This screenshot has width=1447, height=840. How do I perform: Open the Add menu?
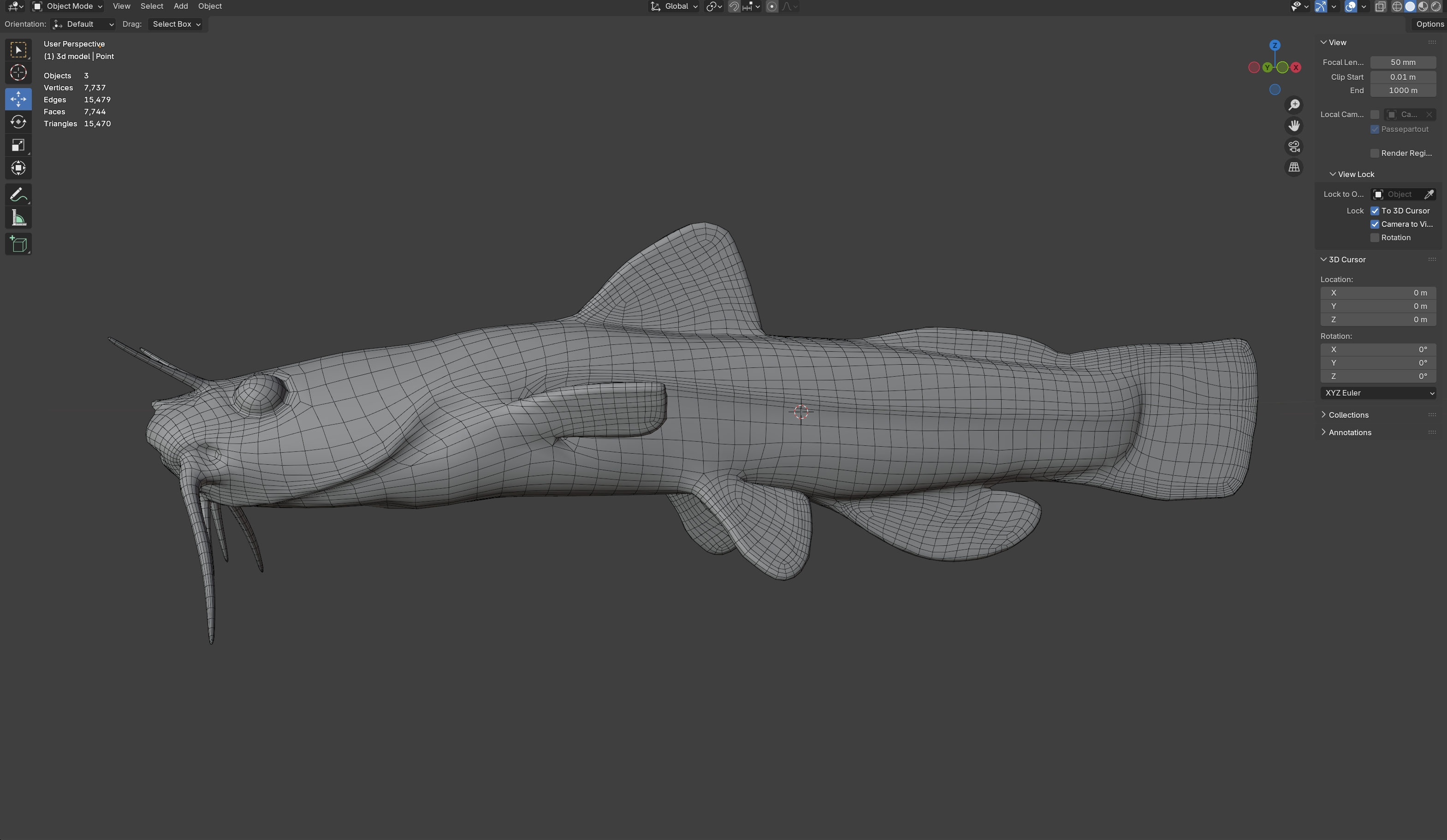tap(180, 6)
